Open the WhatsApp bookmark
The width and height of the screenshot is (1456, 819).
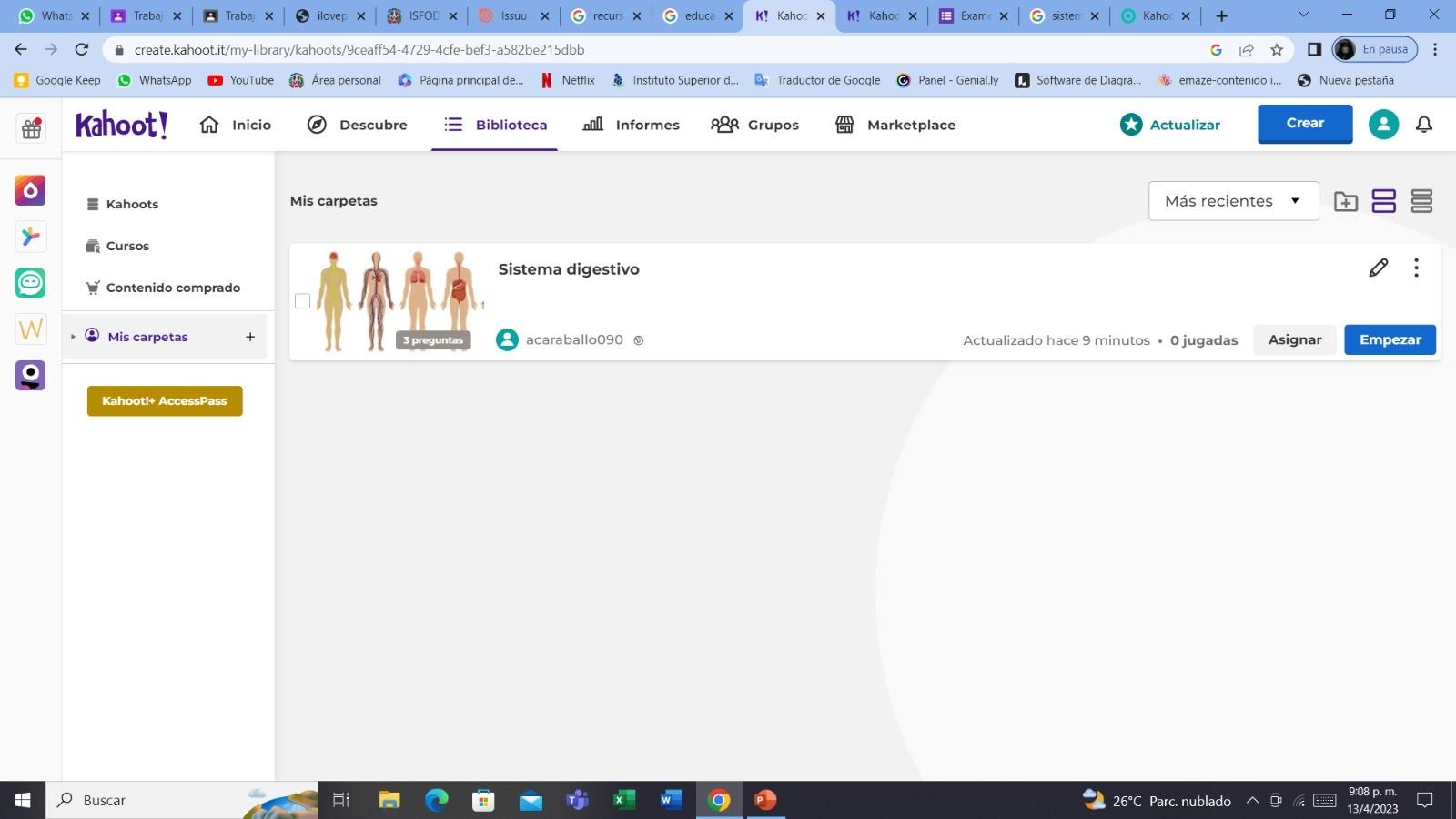pos(155,80)
